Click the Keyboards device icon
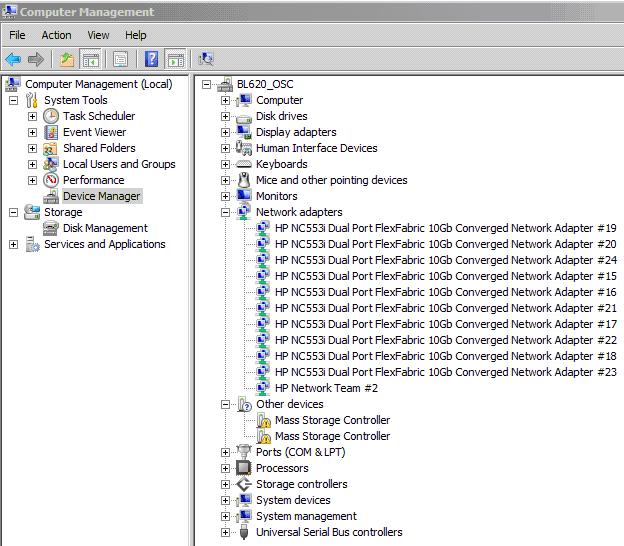 tap(244, 164)
